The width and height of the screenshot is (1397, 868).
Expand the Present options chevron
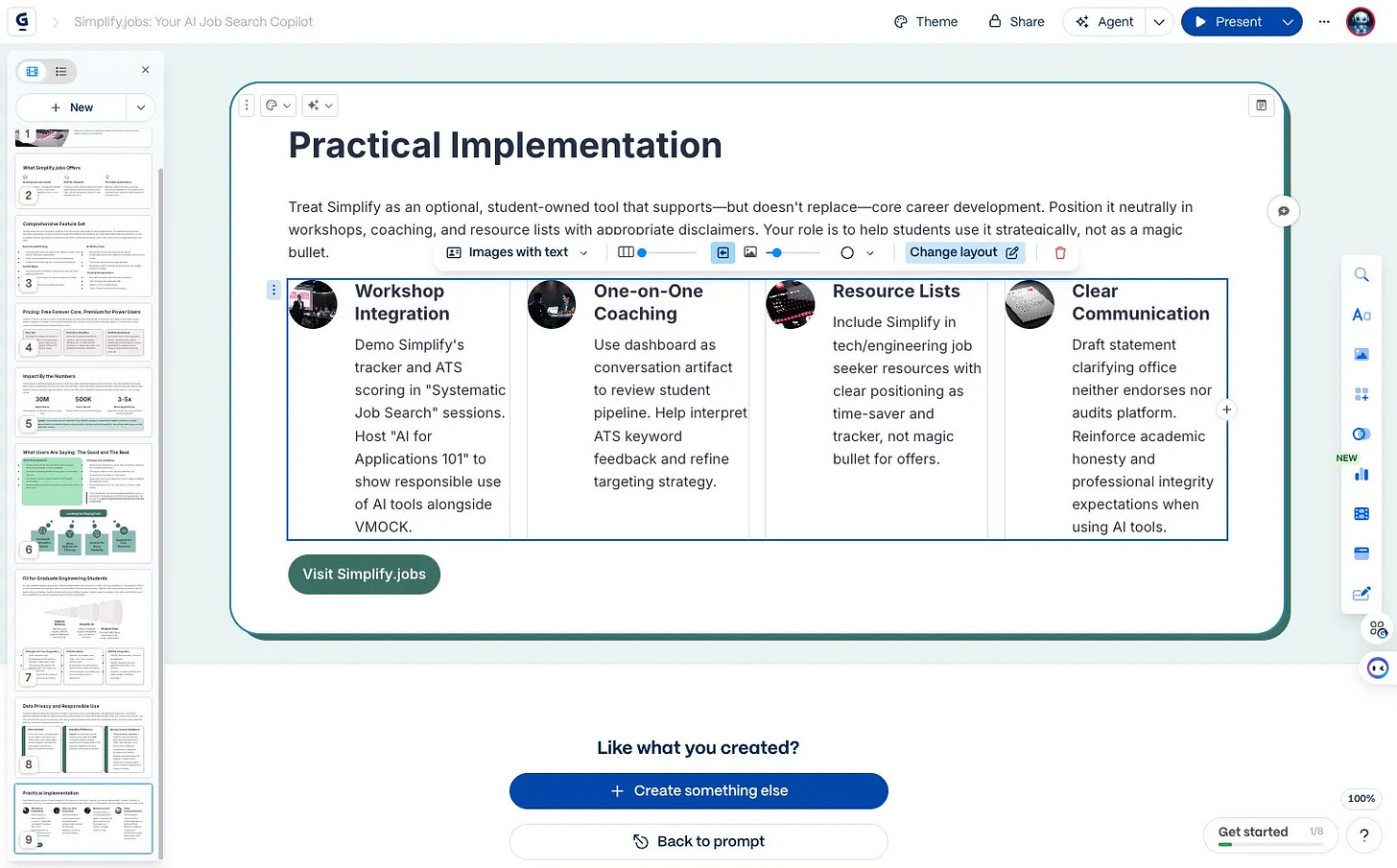(1288, 21)
